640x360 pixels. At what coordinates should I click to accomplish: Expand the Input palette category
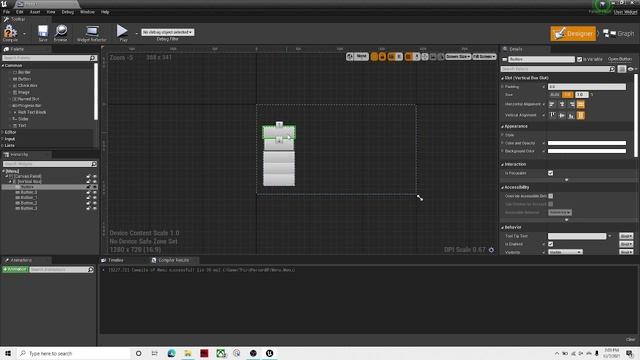tap(3, 139)
